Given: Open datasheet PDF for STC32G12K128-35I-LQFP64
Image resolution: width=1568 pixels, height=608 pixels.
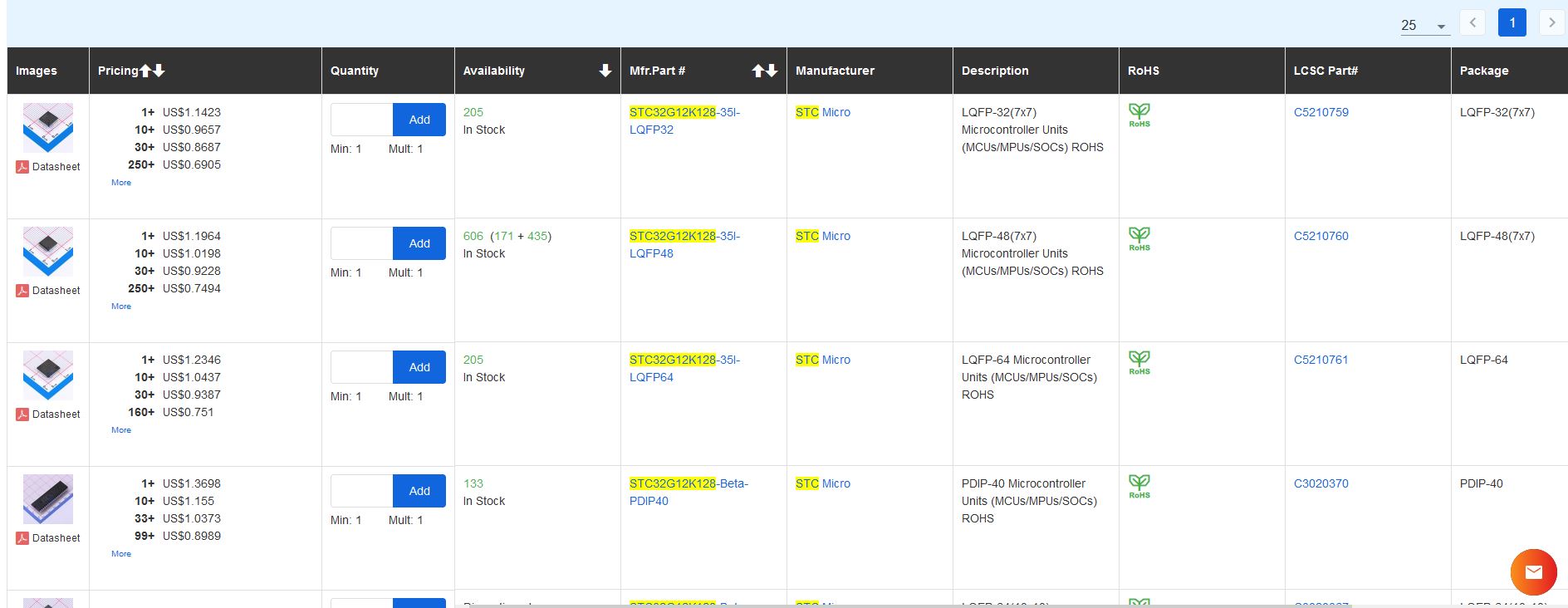Looking at the screenshot, I should (x=48, y=414).
